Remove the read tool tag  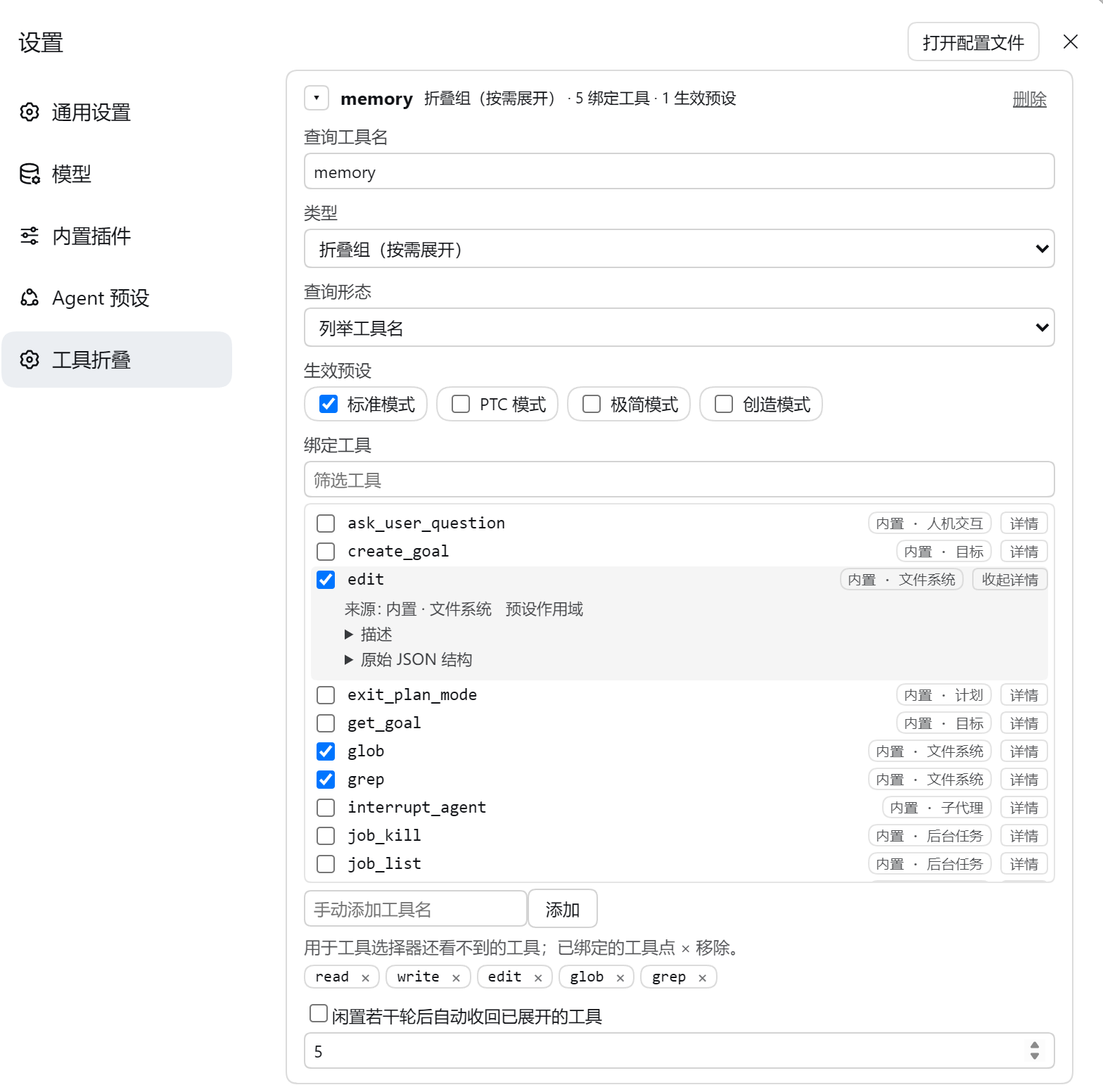365,978
